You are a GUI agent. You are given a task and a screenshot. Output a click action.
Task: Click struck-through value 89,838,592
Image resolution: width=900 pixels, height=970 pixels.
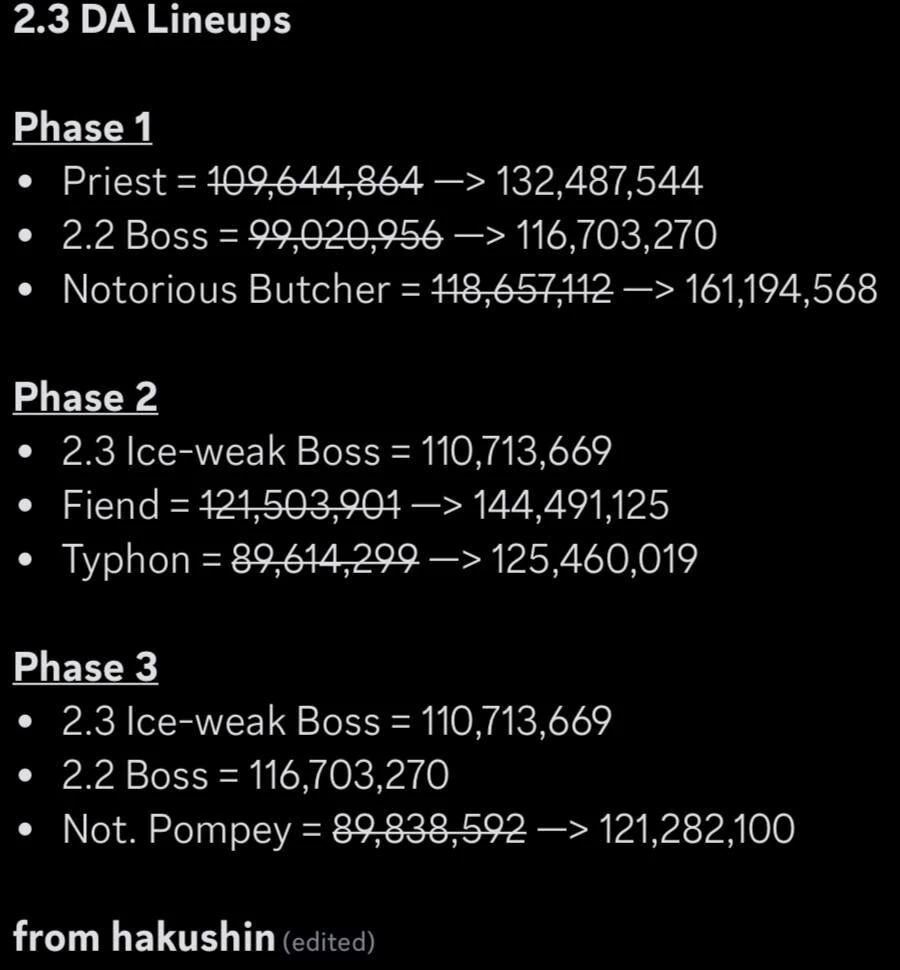click(429, 830)
